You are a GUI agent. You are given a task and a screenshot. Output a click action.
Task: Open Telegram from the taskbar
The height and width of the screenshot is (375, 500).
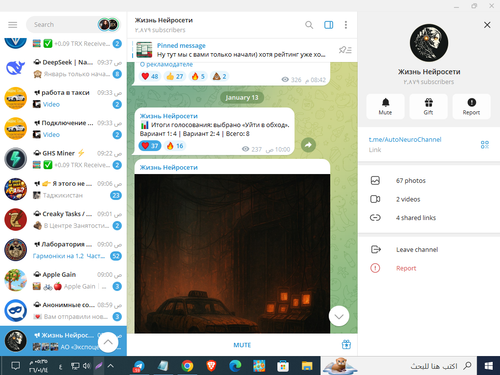tap(139, 366)
